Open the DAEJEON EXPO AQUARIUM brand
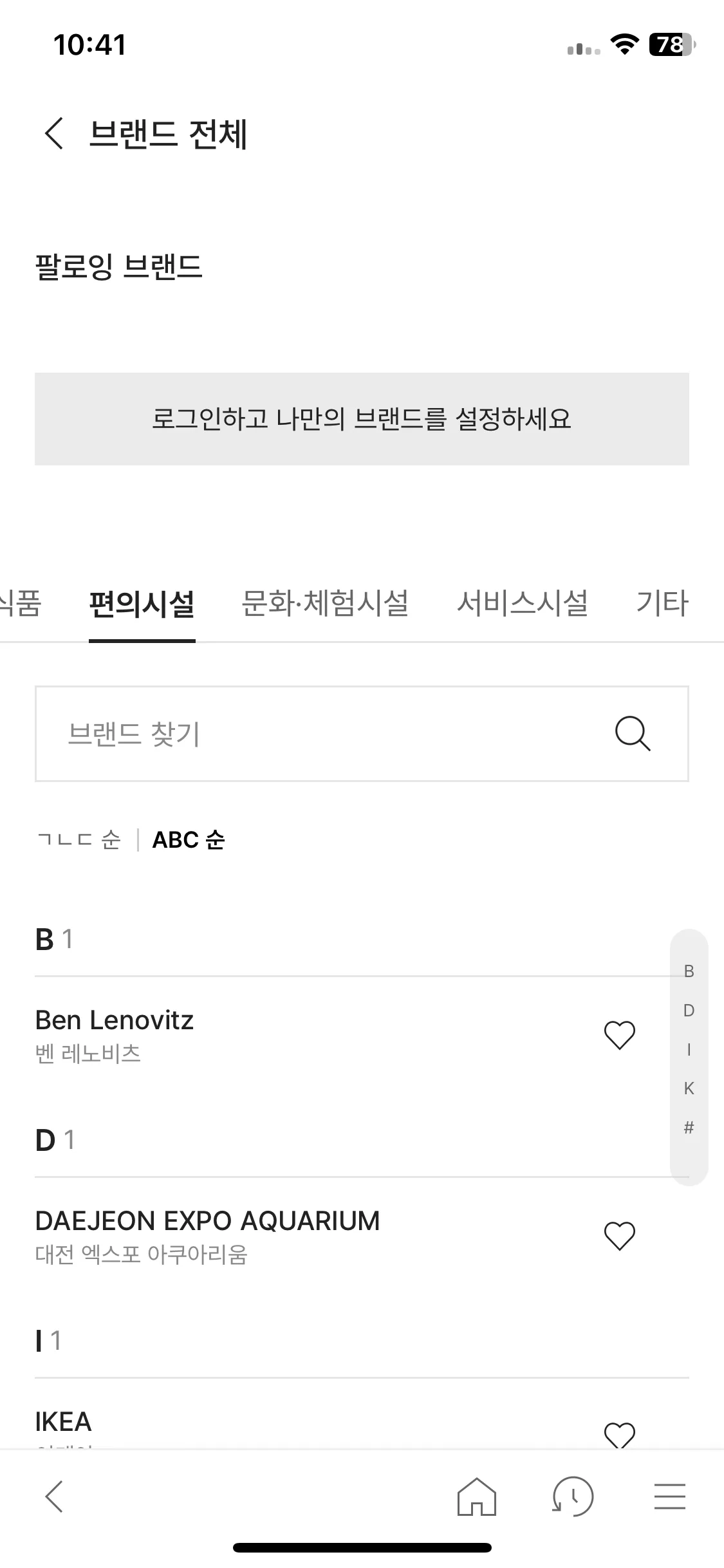Viewport: 724px width, 1568px height. (x=207, y=1236)
